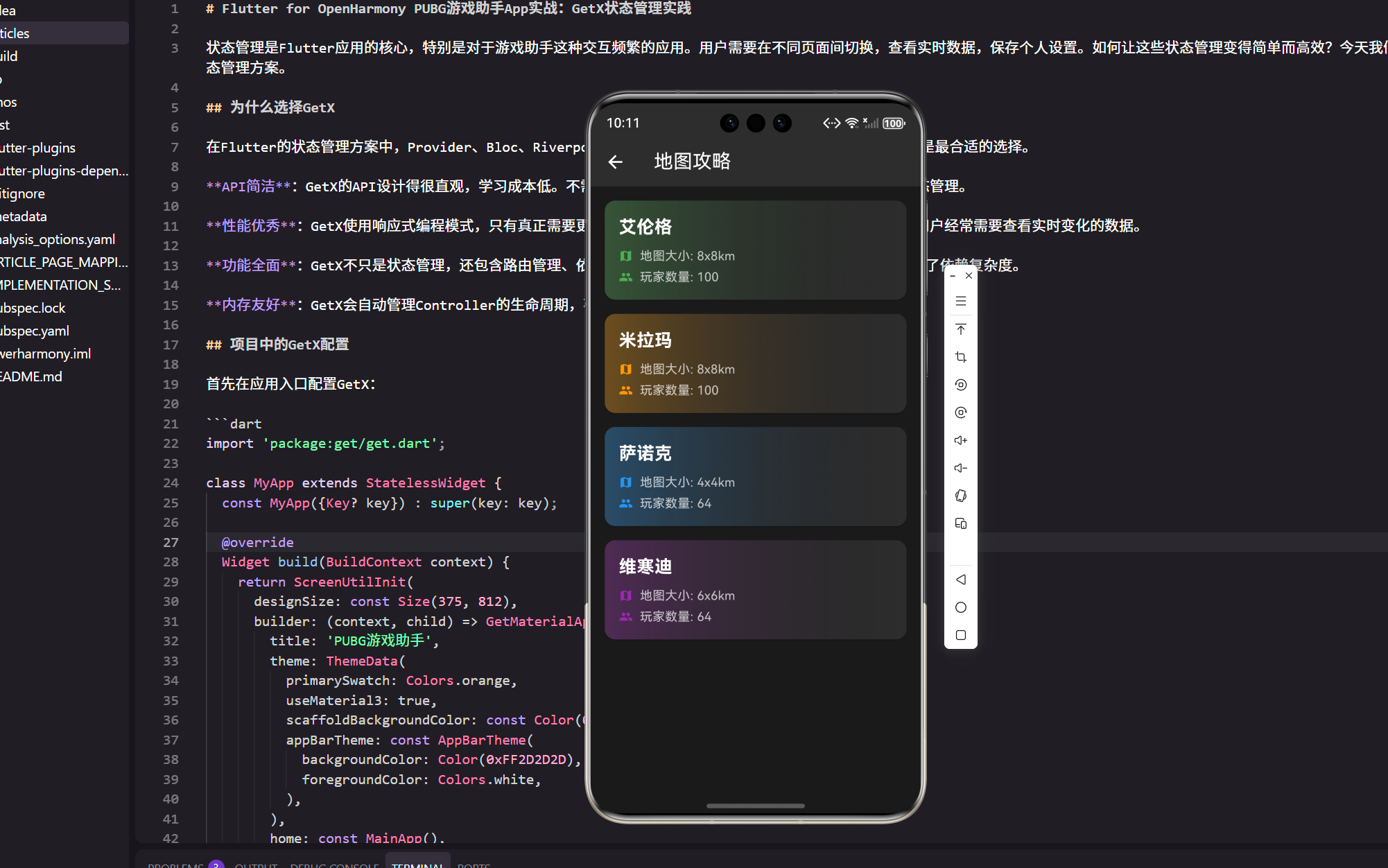Tap the blue map icon in 萨诺克 card
Viewport: 1388px width, 868px height.
pos(625,482)
